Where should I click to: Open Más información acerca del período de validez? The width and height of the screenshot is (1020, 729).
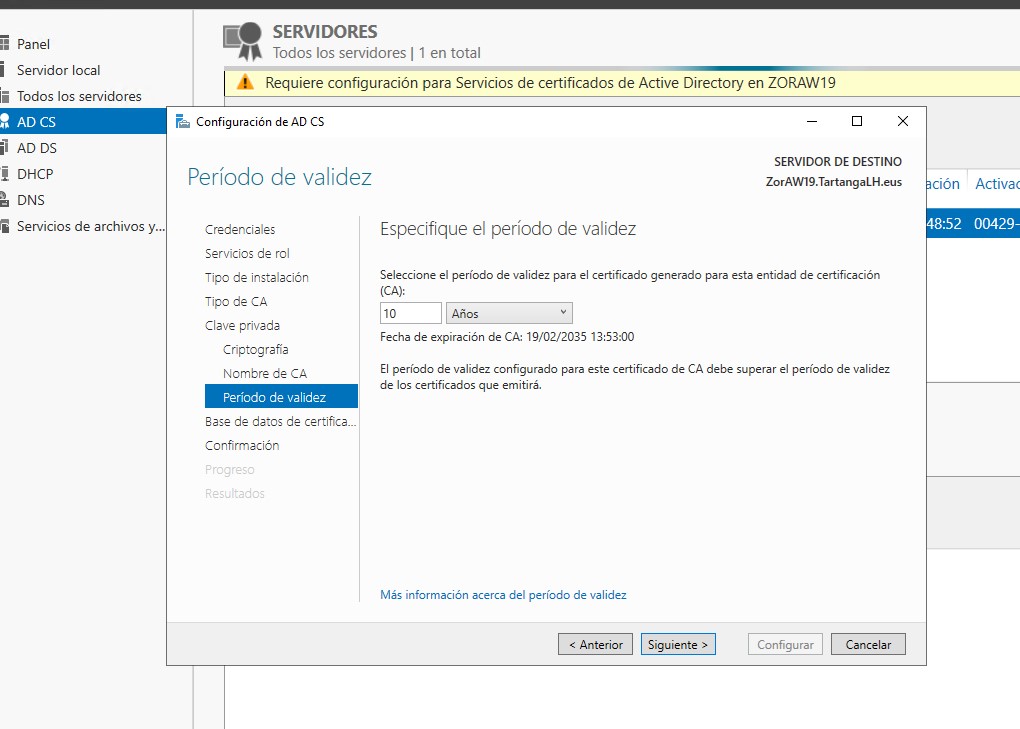(x=503, y=595)
